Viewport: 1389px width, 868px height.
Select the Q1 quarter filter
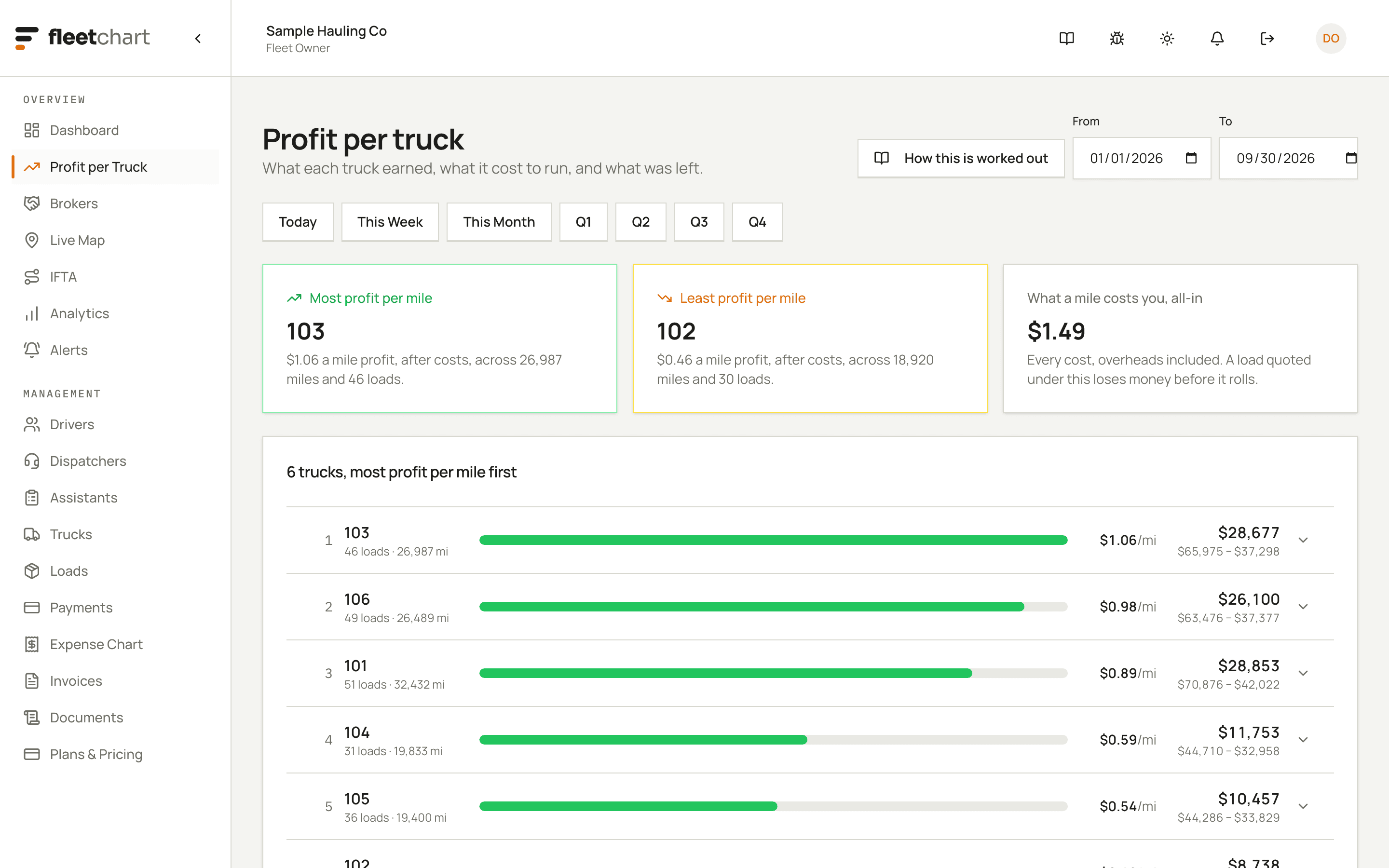coord(583,222)
